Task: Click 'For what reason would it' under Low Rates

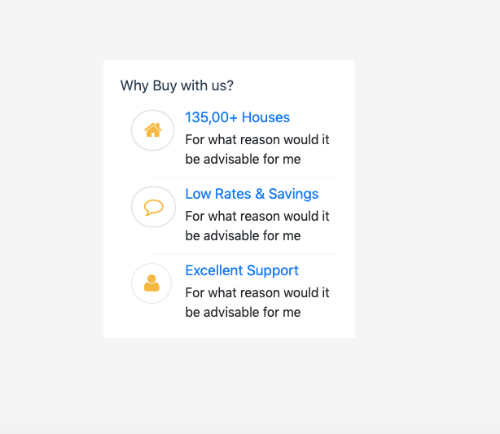Action: [257, 216]
